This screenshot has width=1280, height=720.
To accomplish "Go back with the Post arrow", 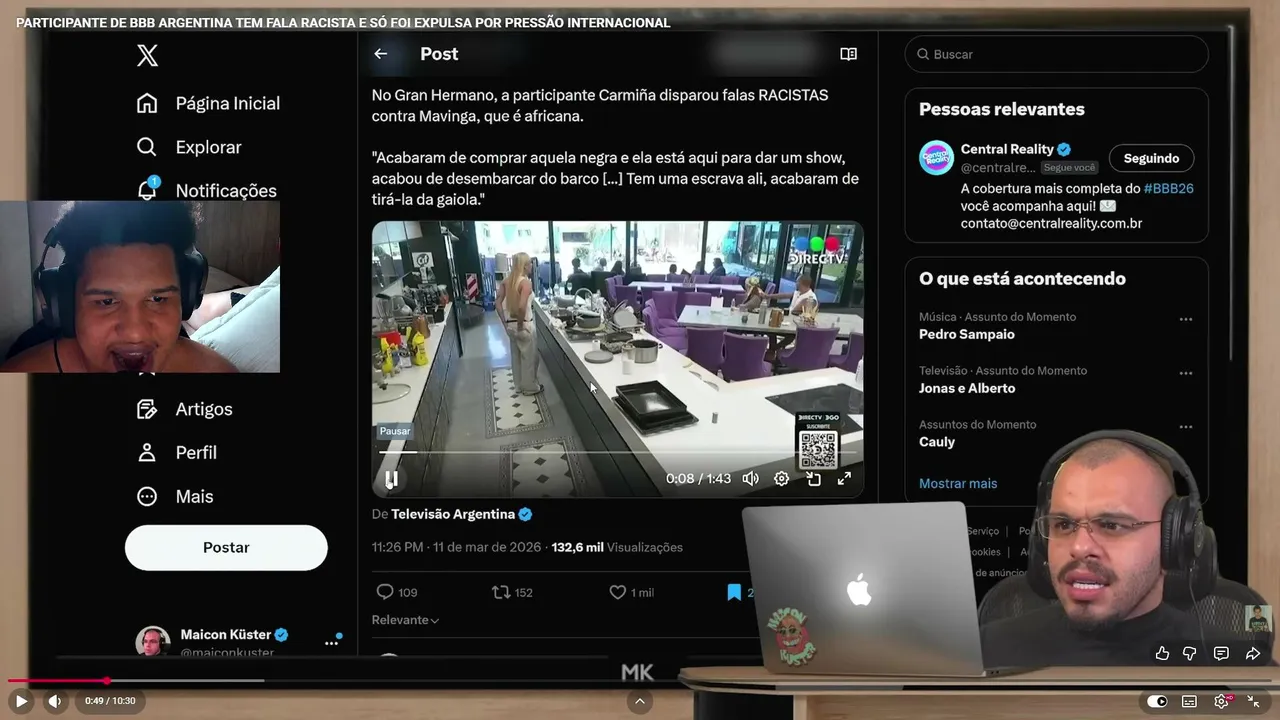I will pos(381,54).
